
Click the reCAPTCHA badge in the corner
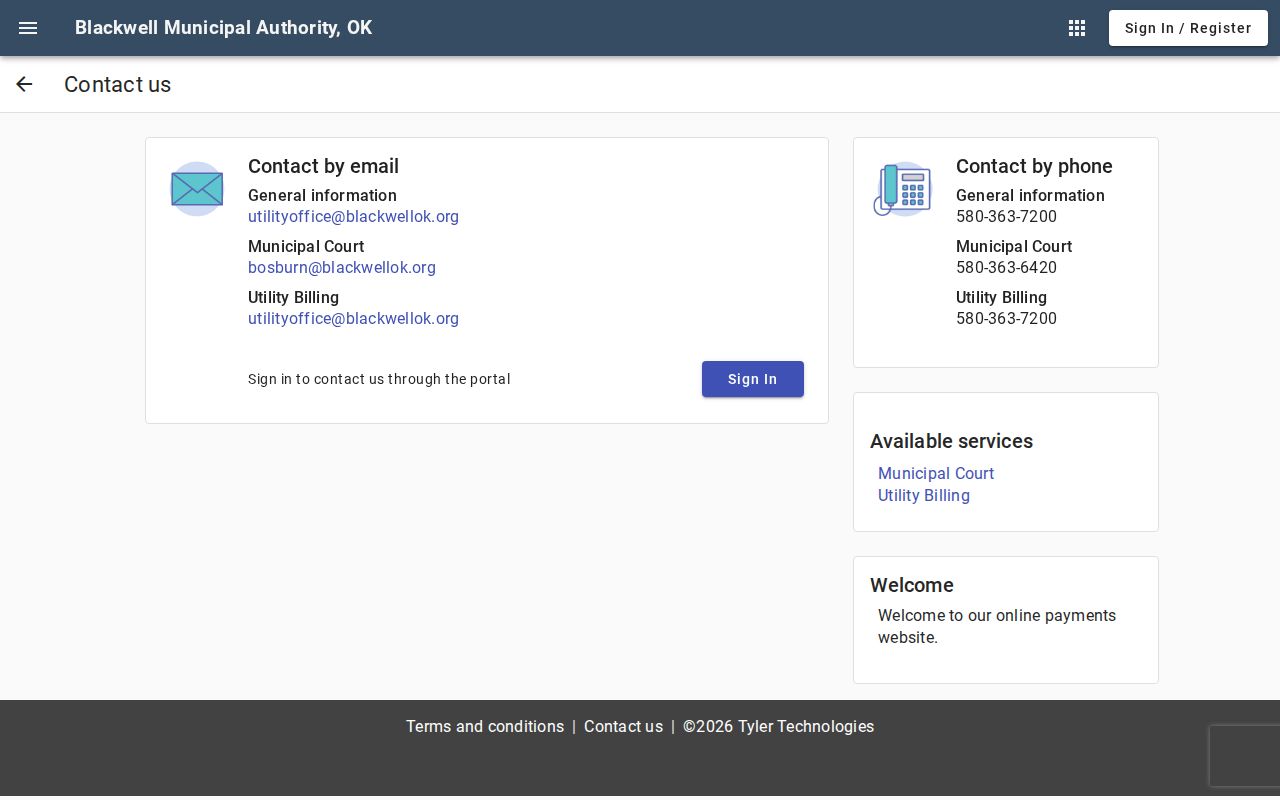point(1245,756)
